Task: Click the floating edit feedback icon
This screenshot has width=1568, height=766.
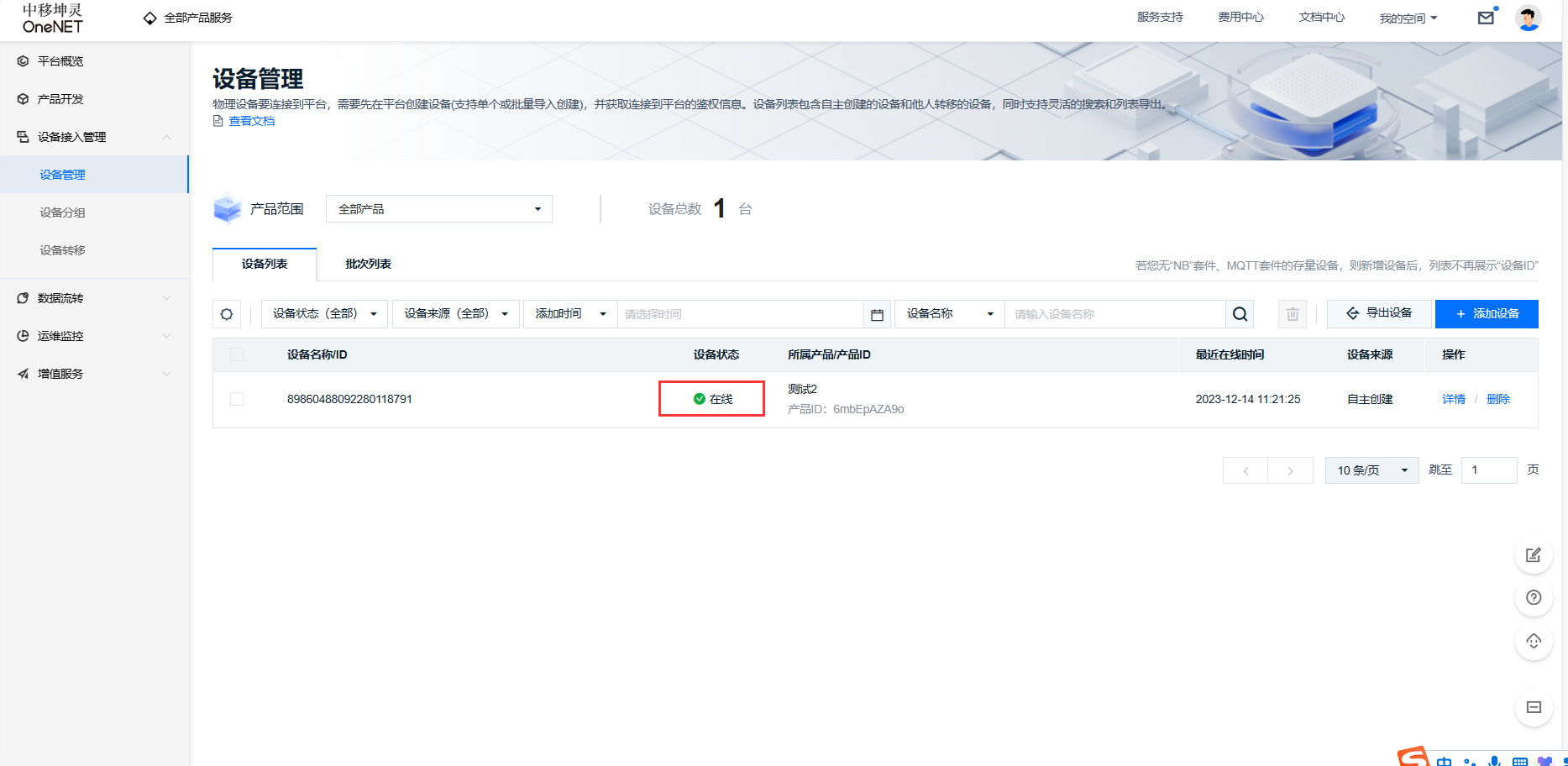Action: pyautogui.click(x=1533, y=554)
